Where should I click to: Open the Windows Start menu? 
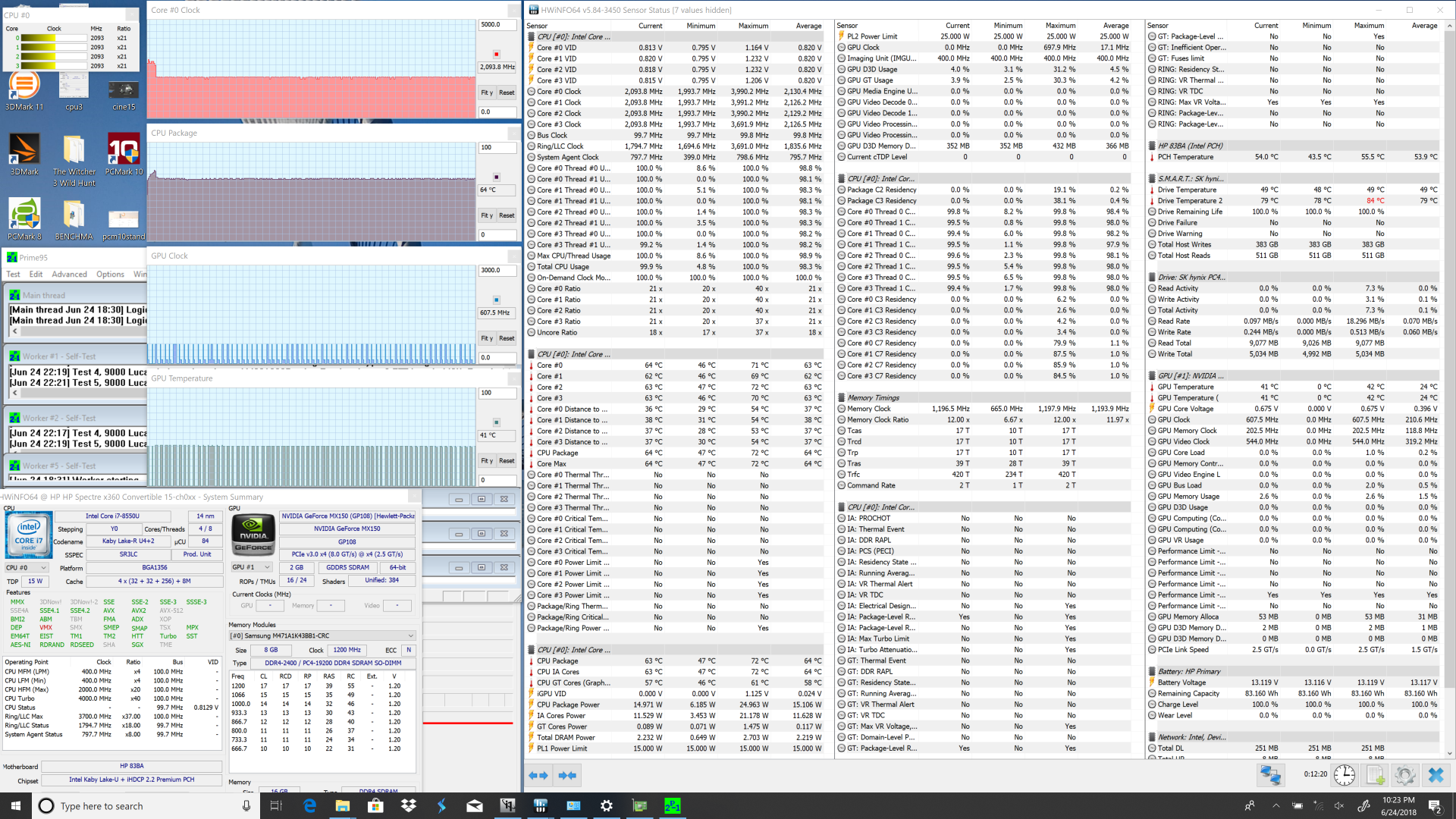[15, 805]
